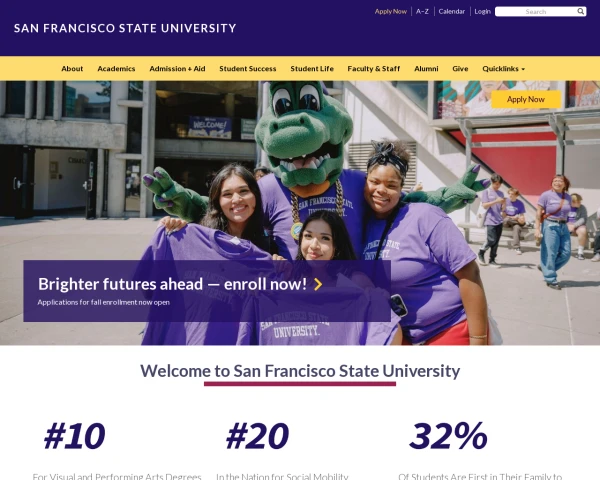This screenshot has height=480, width=600.
Task: Select Admission + Aid in navigation
Action: click(177, 68)
